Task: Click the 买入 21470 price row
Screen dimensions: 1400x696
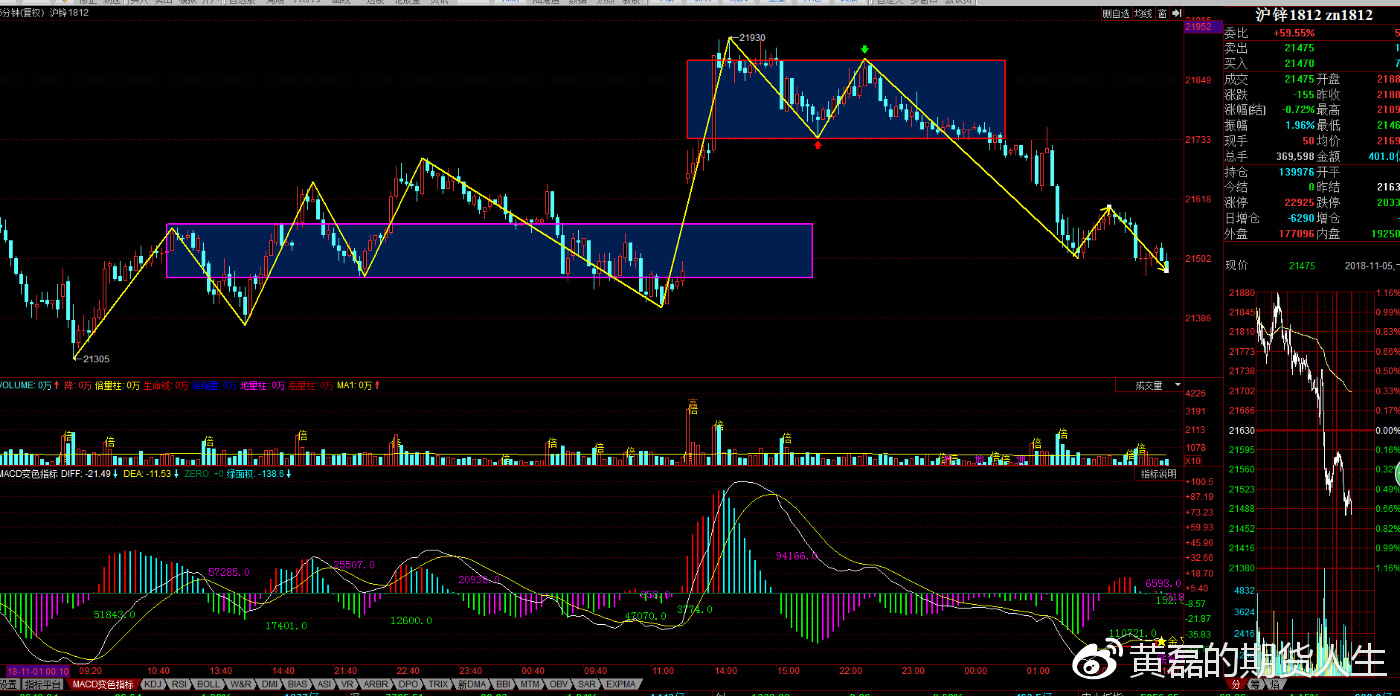Action: tap(1310, 63)
